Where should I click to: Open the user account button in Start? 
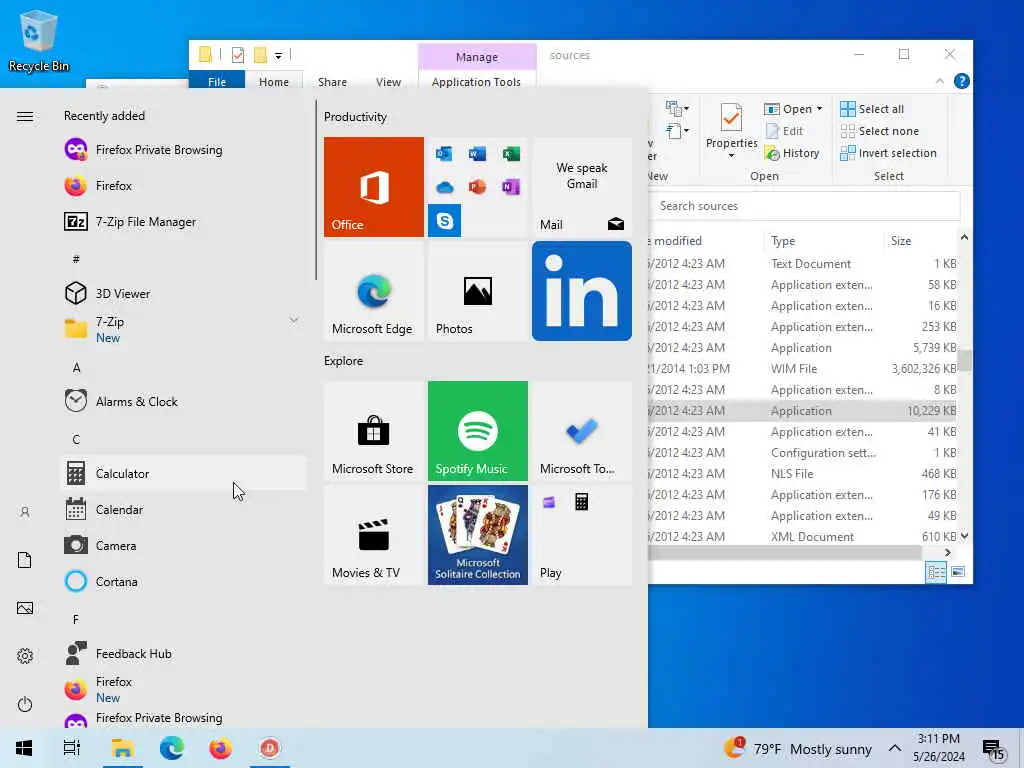pyautogui.click(x=25, y=512)
